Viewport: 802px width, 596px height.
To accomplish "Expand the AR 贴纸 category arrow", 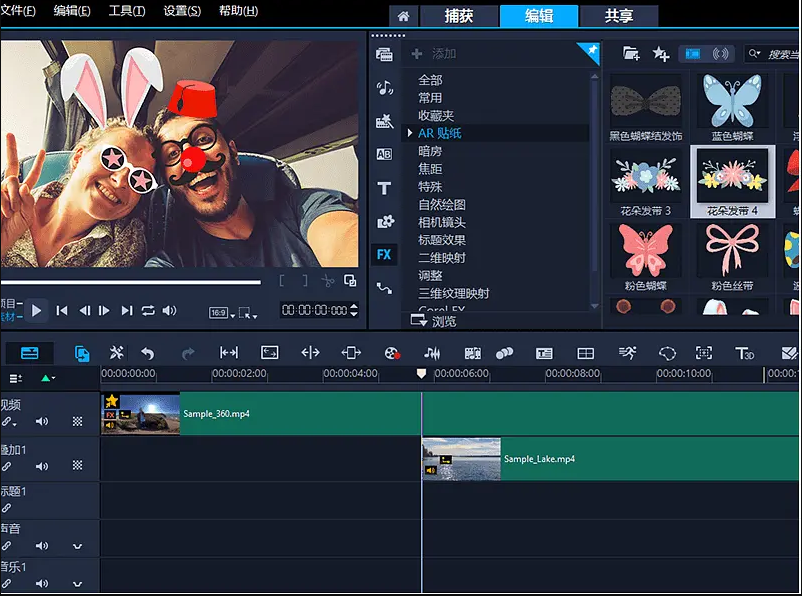I will [409, 133].
